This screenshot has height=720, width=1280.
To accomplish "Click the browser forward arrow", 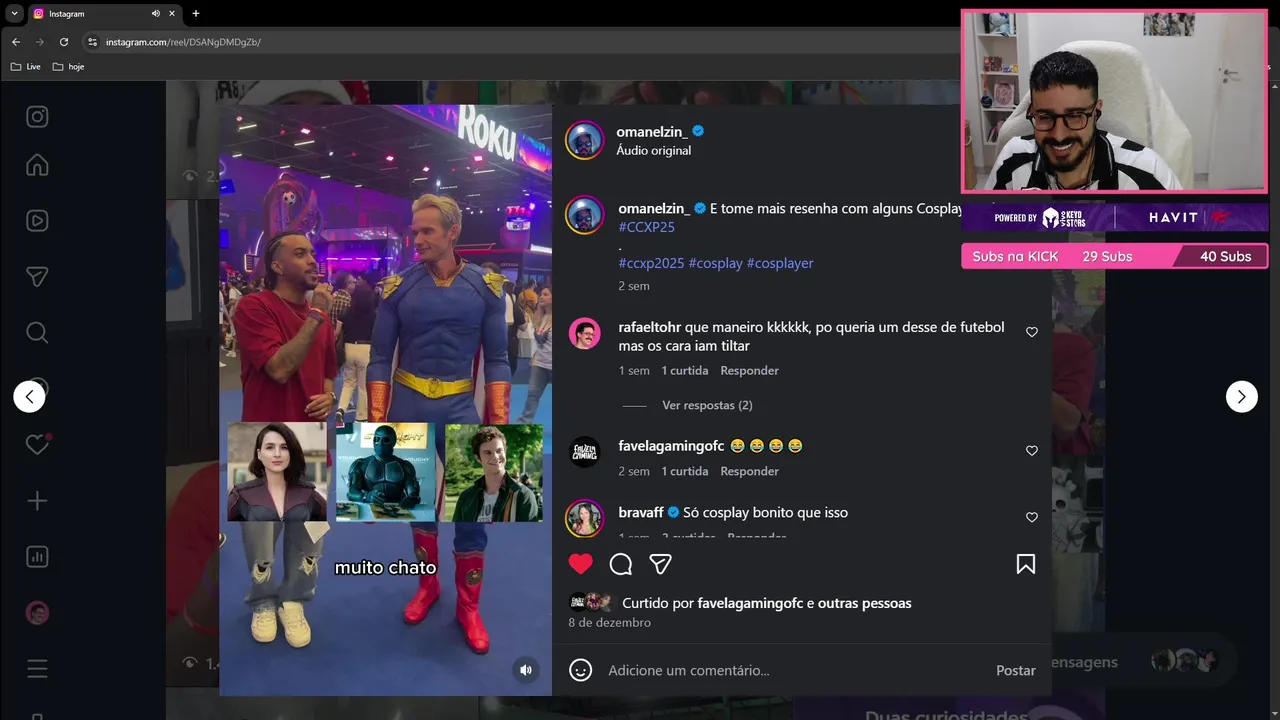I will pyautogui.click(x=40, y=42).
